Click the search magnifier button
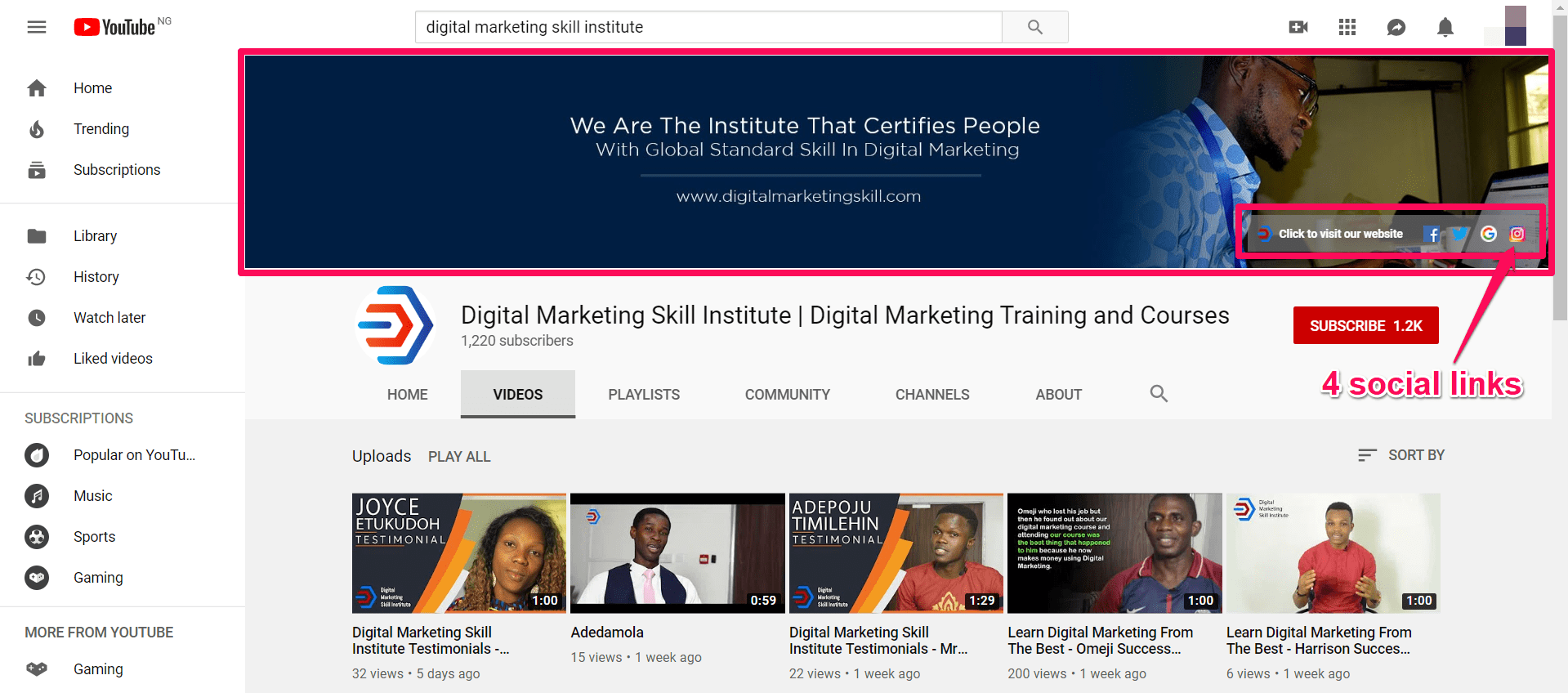Image resolution: width=1568 pixels, height=693 pixels. 1034,27
